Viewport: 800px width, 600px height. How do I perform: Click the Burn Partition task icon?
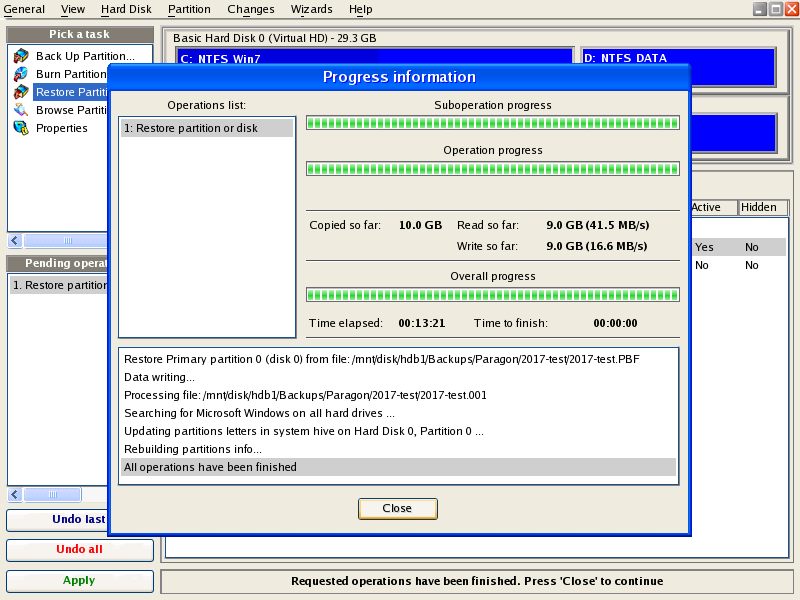pos(21,74)
